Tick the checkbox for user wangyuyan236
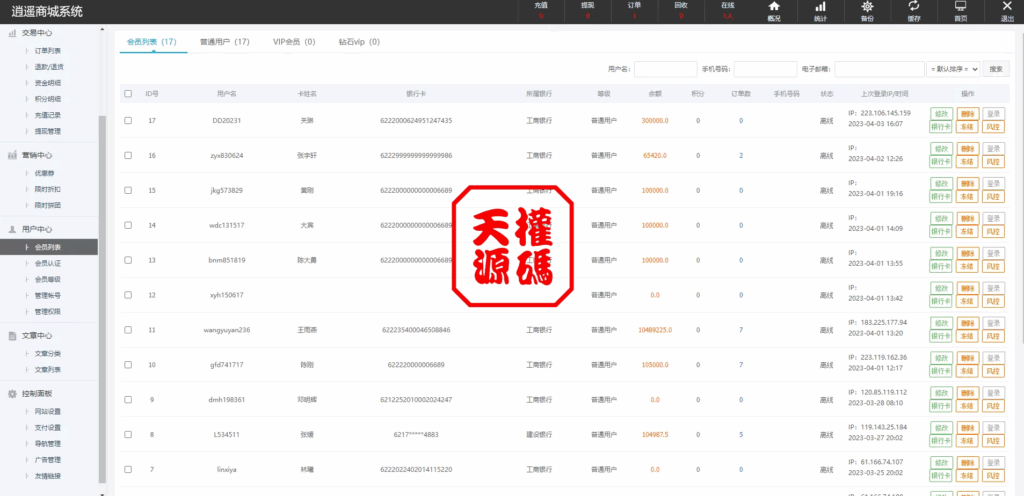The image size is (1024, 496). click(128, 330)
